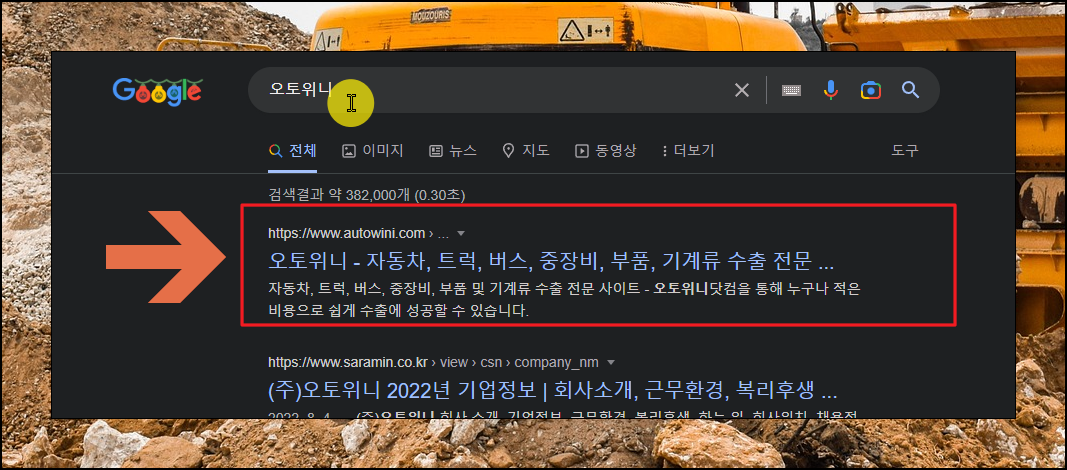Select the 전체 tab
This screenshot has width=1067, height=470.
293,151
